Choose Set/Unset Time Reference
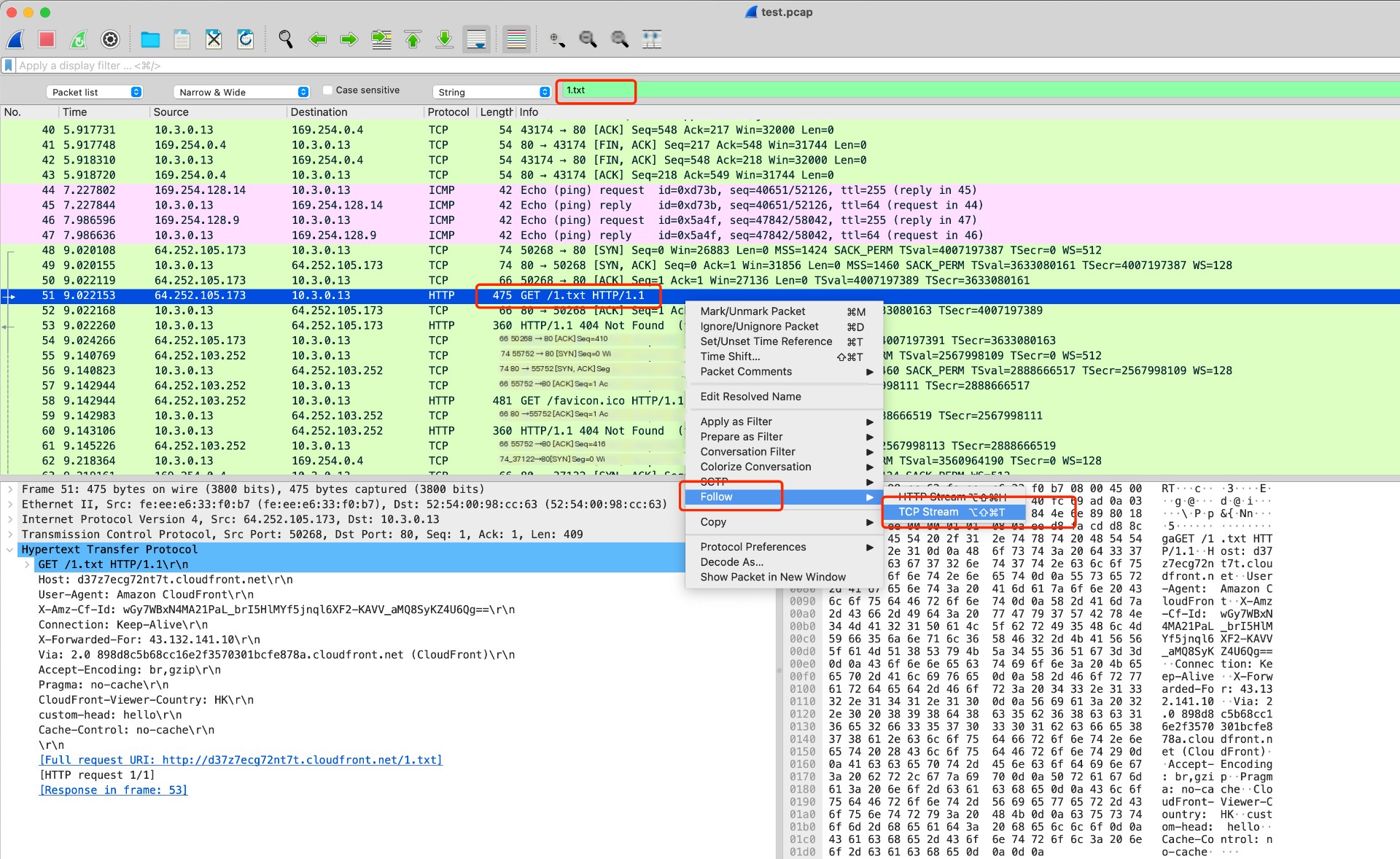Image resolution: width=1400 pixels, height=859 pixels. click(x=784, y=341)
